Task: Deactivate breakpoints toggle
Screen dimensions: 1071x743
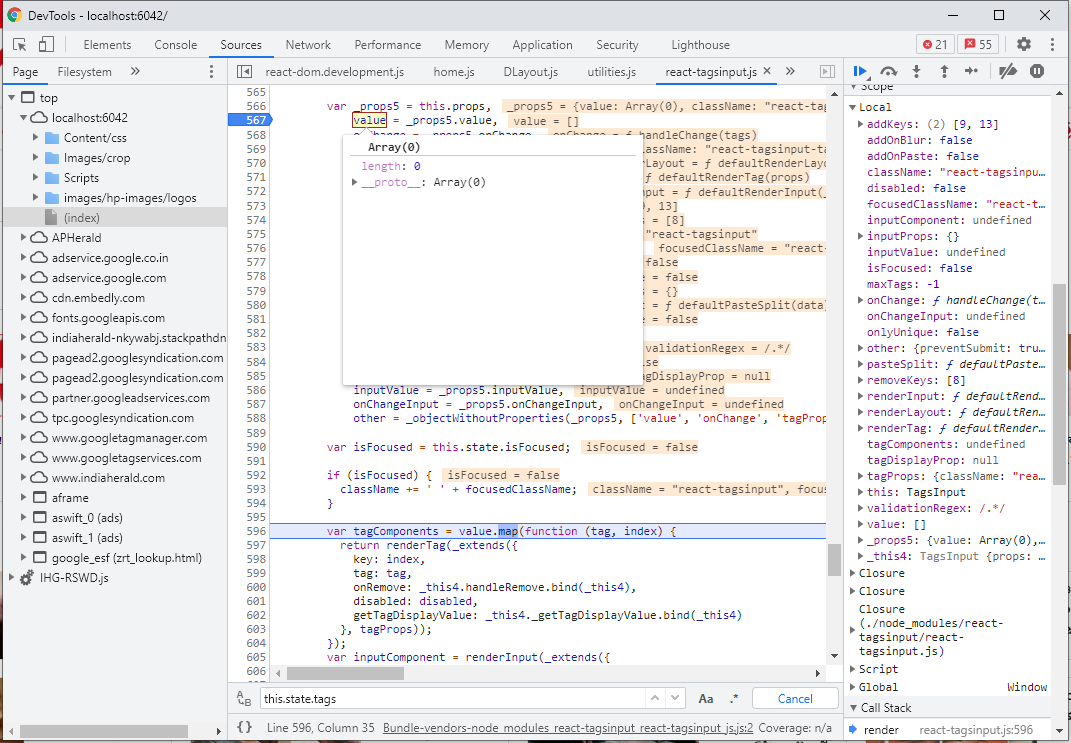Action: tap(1008, 71)
